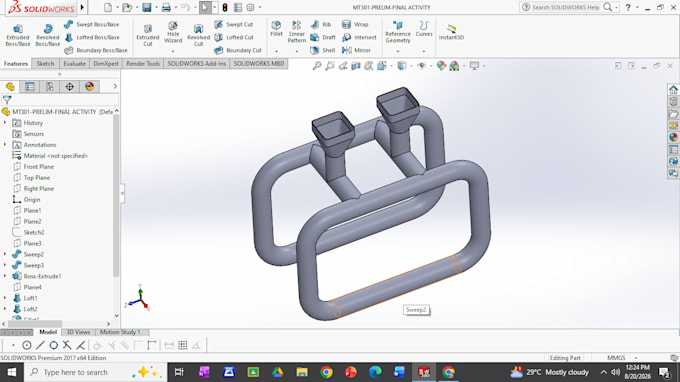Expand the Sweep2 feature node
Viewport: 680px width, 382px height.
(5, 255)
